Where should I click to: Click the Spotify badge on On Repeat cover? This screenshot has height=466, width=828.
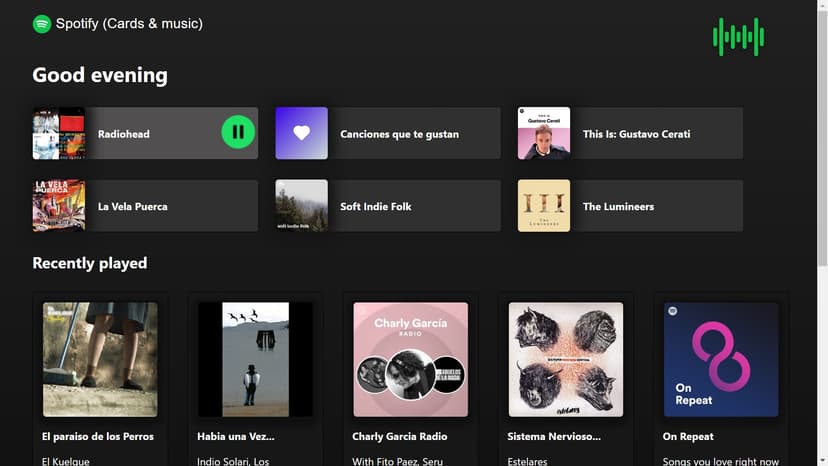pos(673,311)
